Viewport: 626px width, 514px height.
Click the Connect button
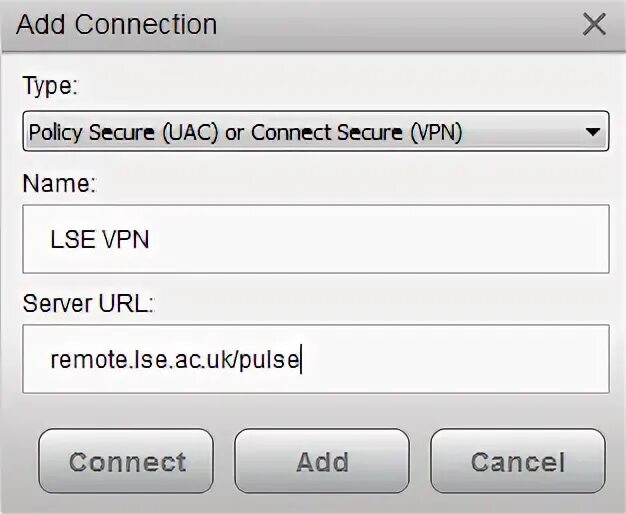point(126,461)
